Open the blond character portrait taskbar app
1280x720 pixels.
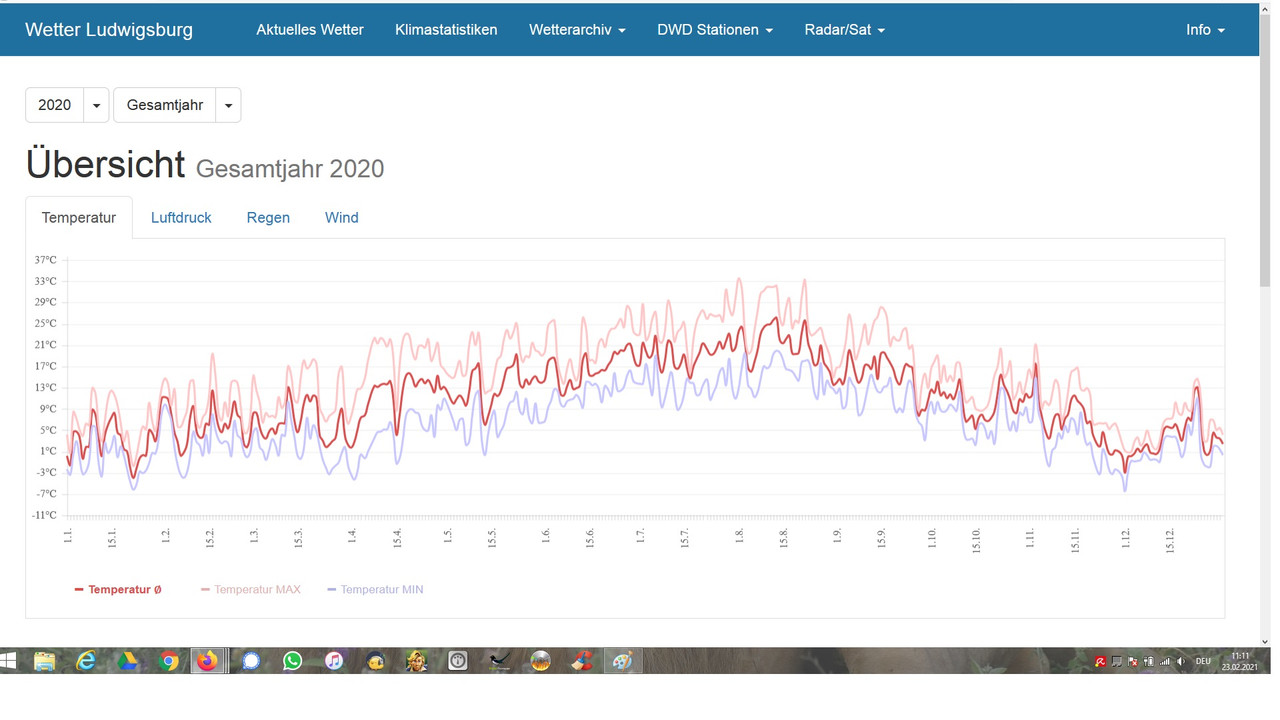[x=416, y=661]
